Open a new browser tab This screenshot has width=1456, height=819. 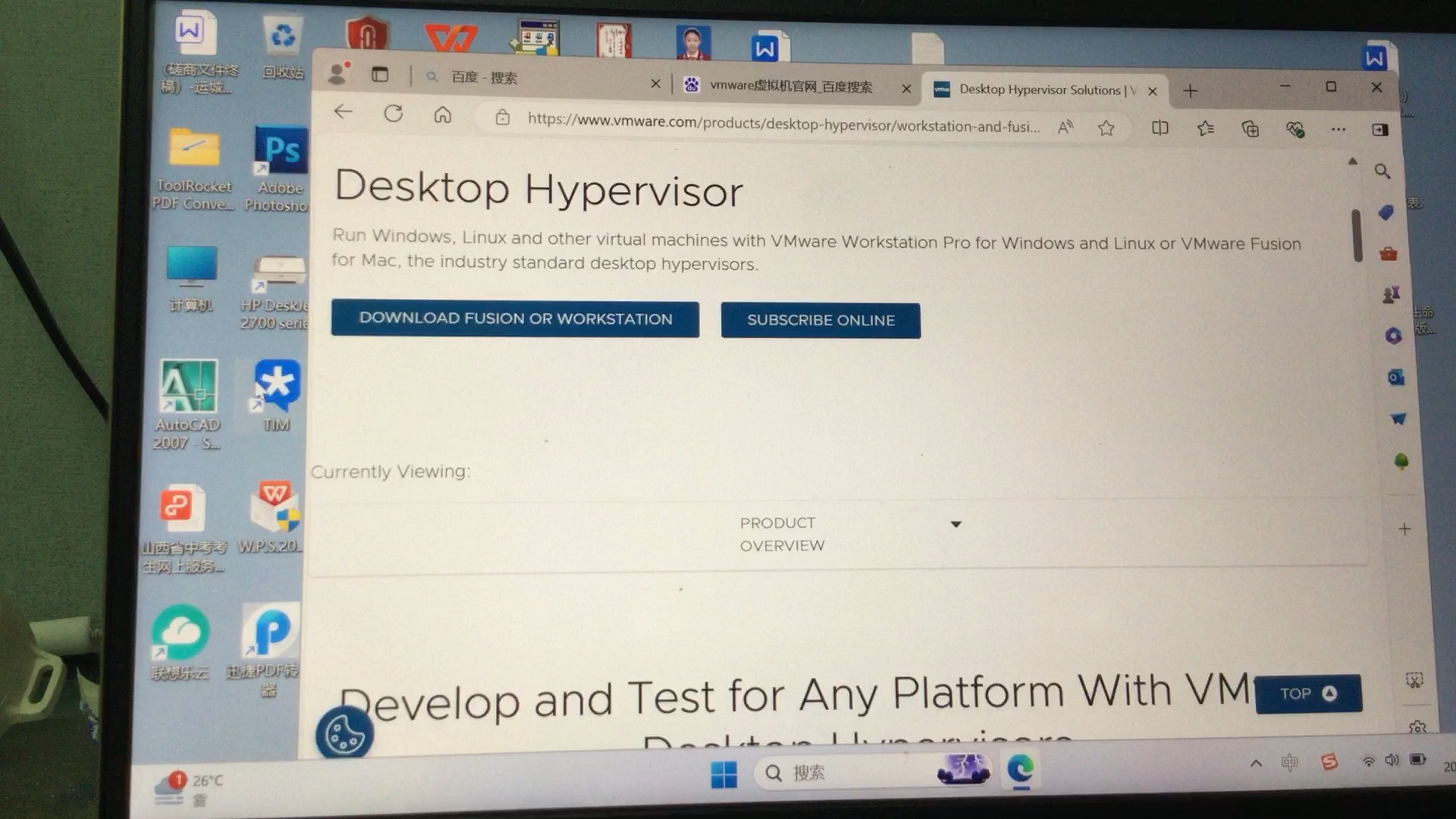pyautogui.click(x=1190, y=91)
